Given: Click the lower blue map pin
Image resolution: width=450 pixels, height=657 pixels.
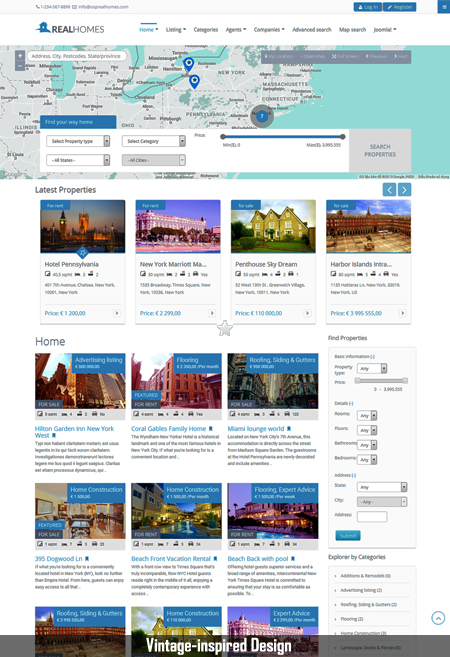Looking at the screenshot, I should click(x=194, y=81).
